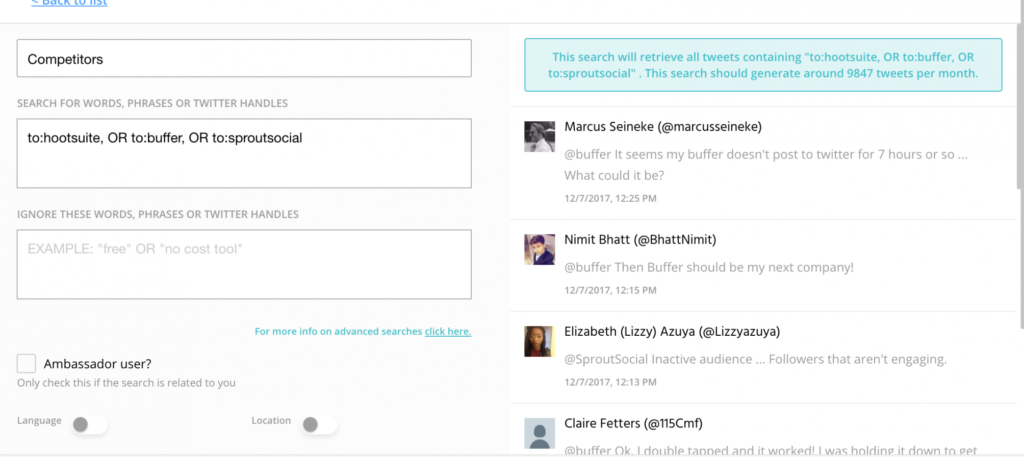Click Nimit Bhatt's profile avatar
Screen dimensions: 1024x457
pyautogui.click(x=540, y=249)
